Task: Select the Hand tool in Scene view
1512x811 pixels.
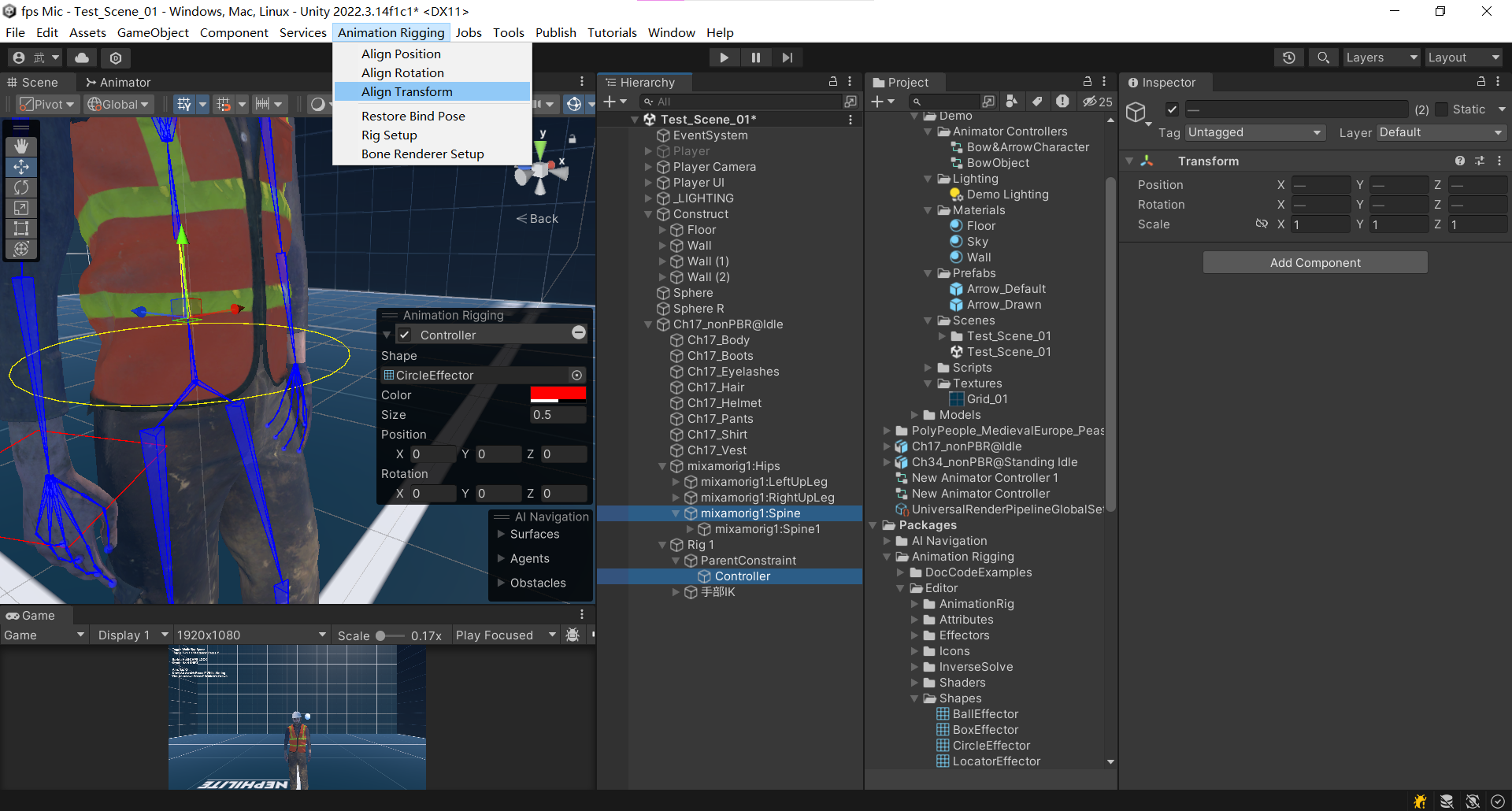Action: coord(21,146)
